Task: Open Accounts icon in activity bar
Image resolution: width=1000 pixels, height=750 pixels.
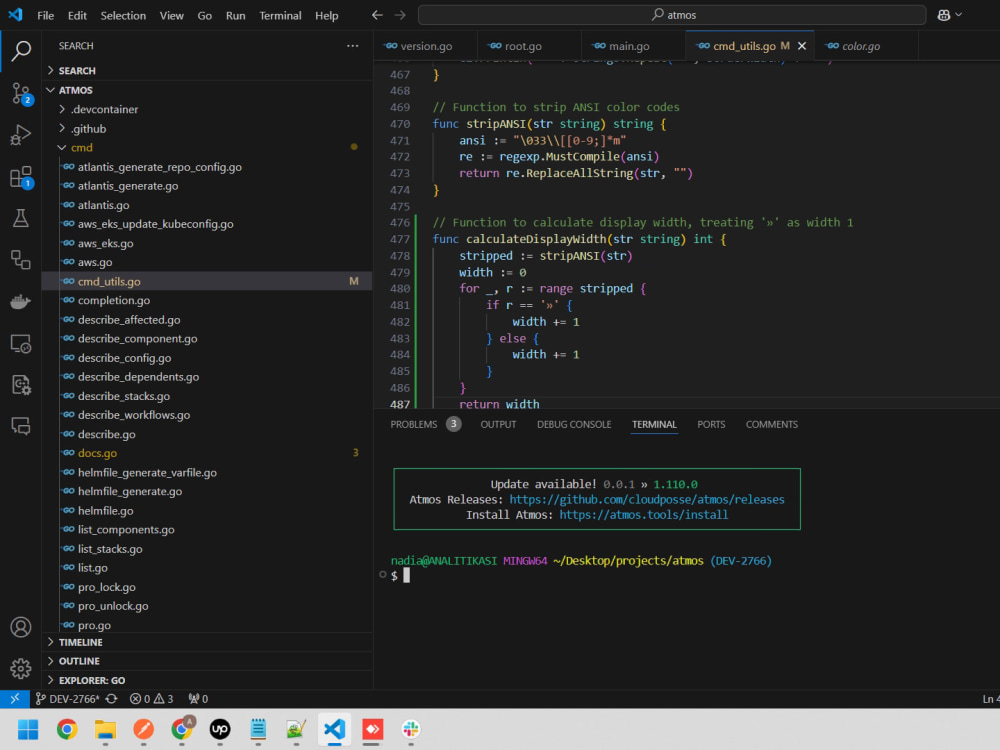Action: (x=20, y=627)
